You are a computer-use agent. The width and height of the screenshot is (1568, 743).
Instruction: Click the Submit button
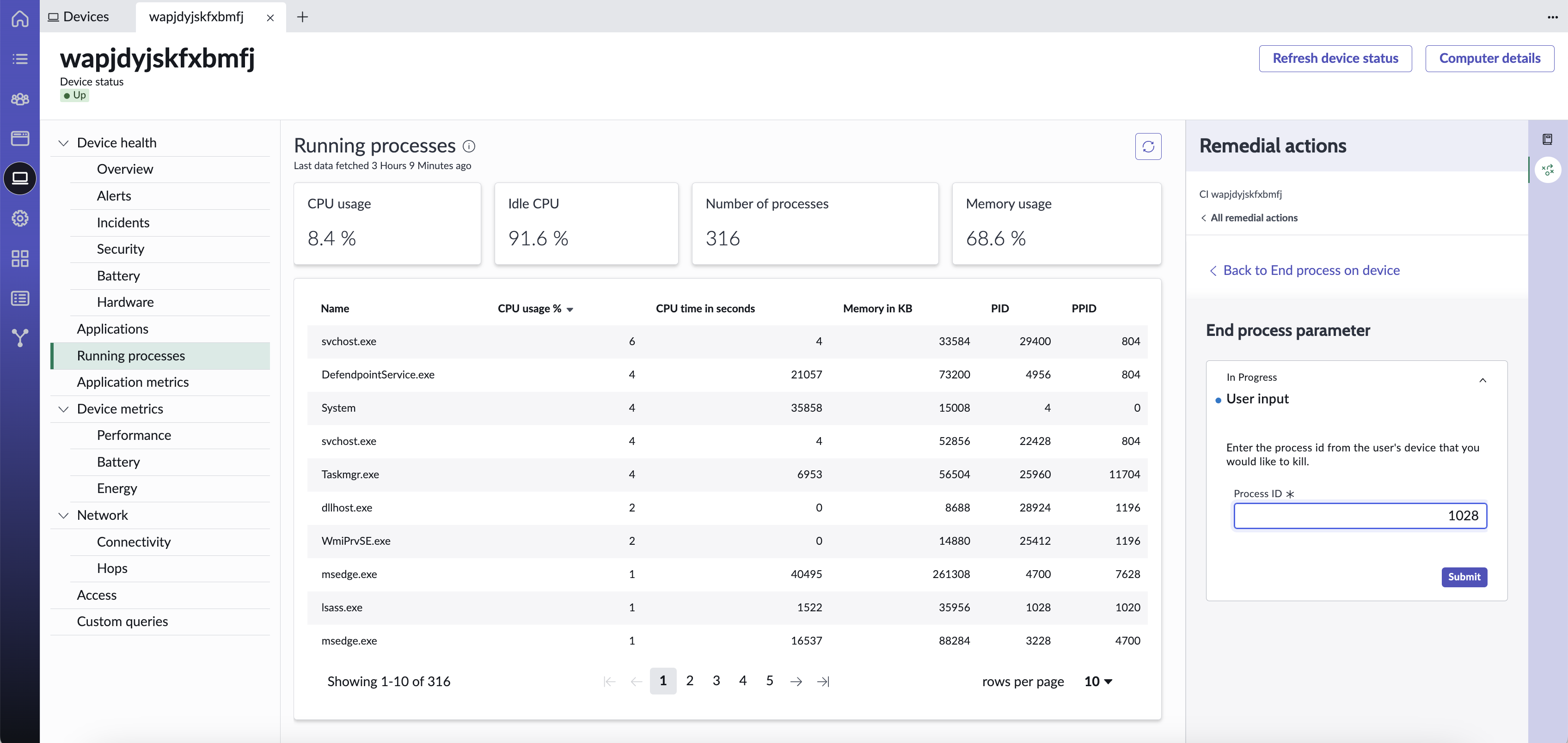[1464, 577]
